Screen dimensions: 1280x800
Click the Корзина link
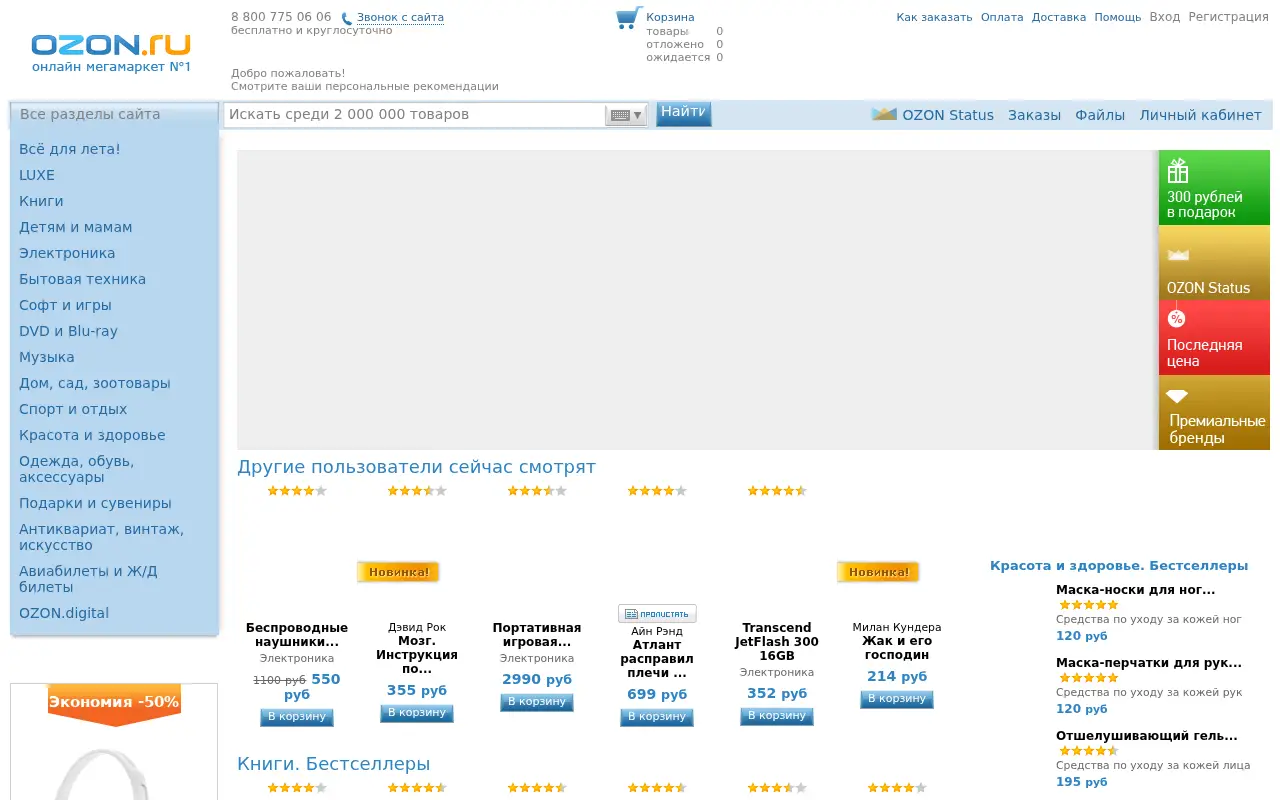[x=670, y=17]
